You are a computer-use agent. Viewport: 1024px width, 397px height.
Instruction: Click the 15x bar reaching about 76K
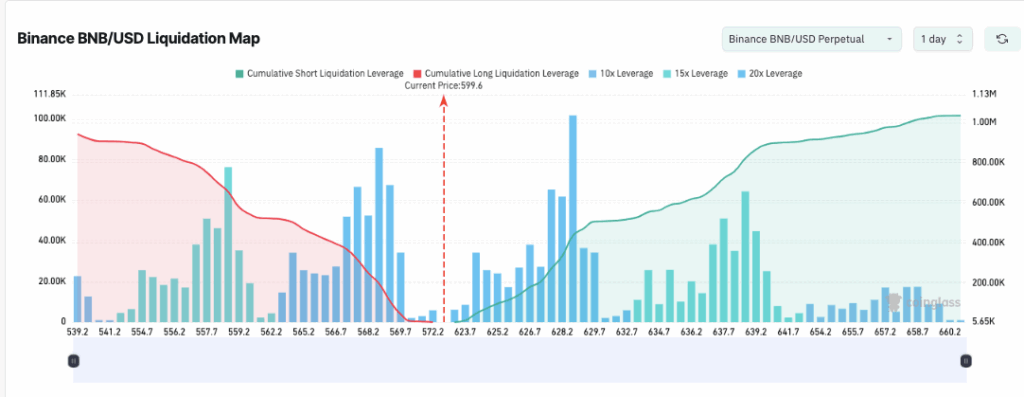pyautogui.click(x=228, y=244)
